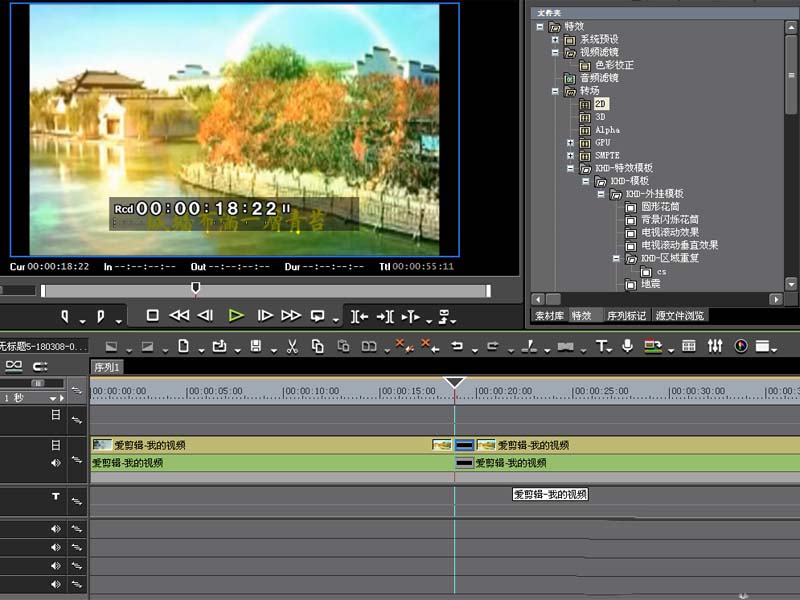Select the scissors cut tool

pyautogui.click(x=292, y=346)
